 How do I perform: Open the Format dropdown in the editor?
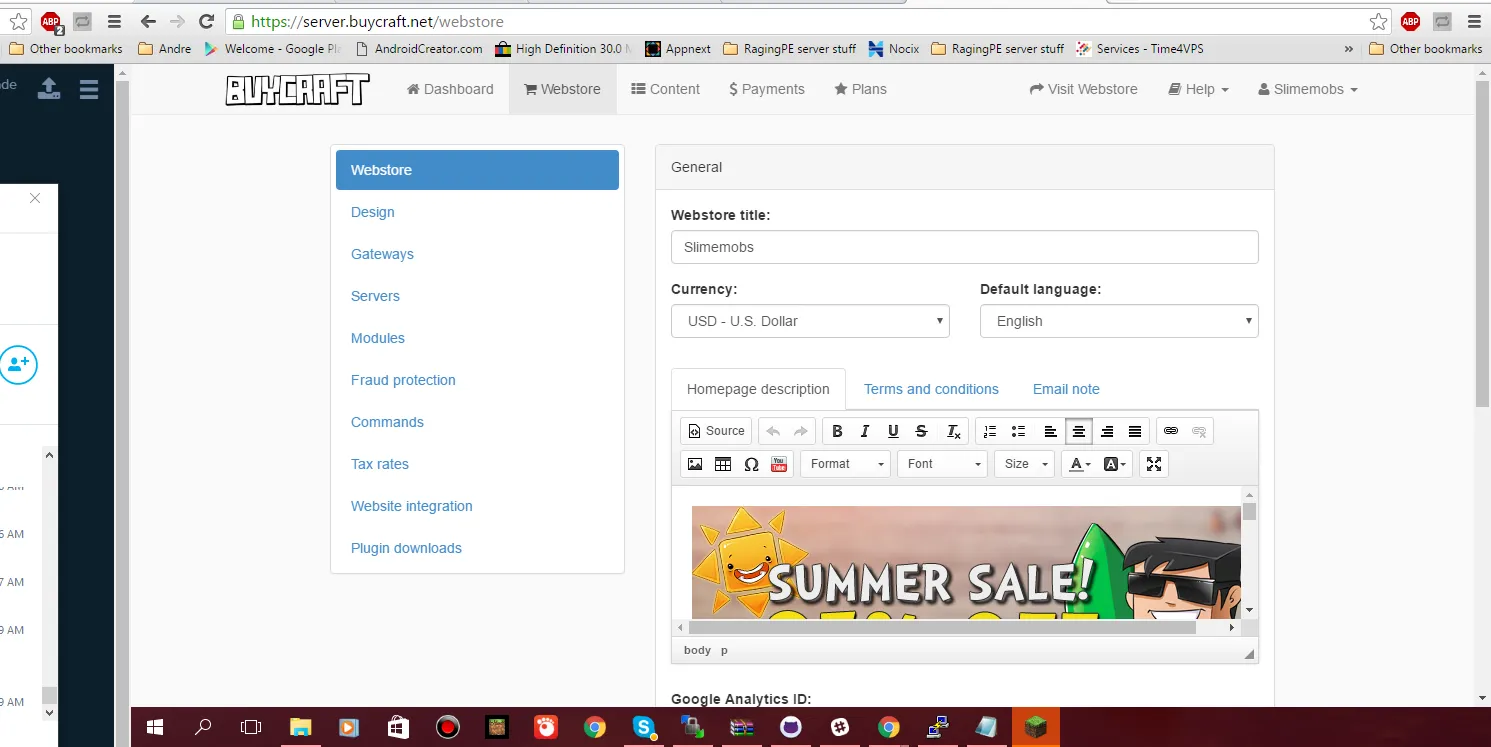coord(845,464)
